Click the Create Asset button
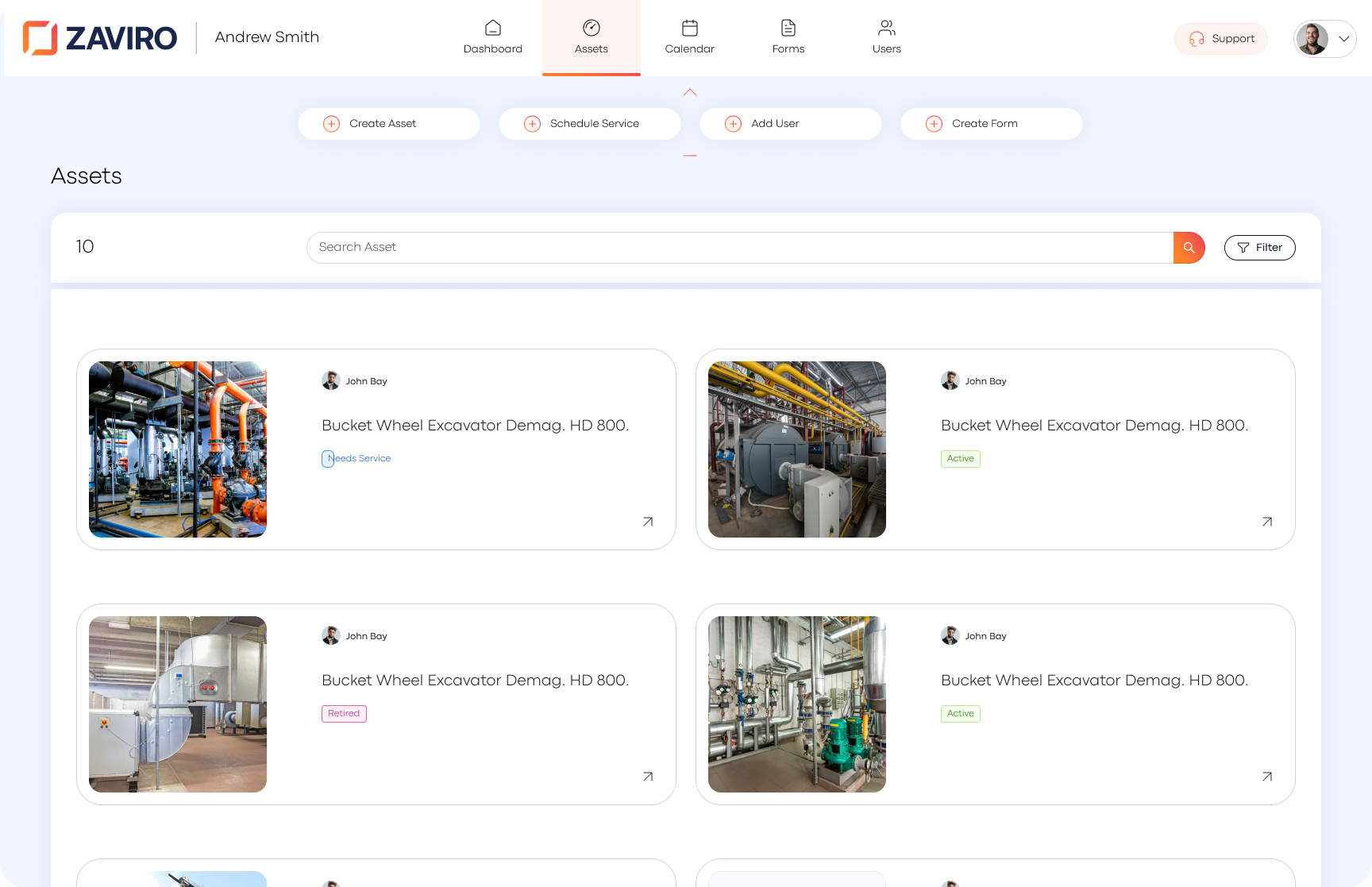 [389, 124]
